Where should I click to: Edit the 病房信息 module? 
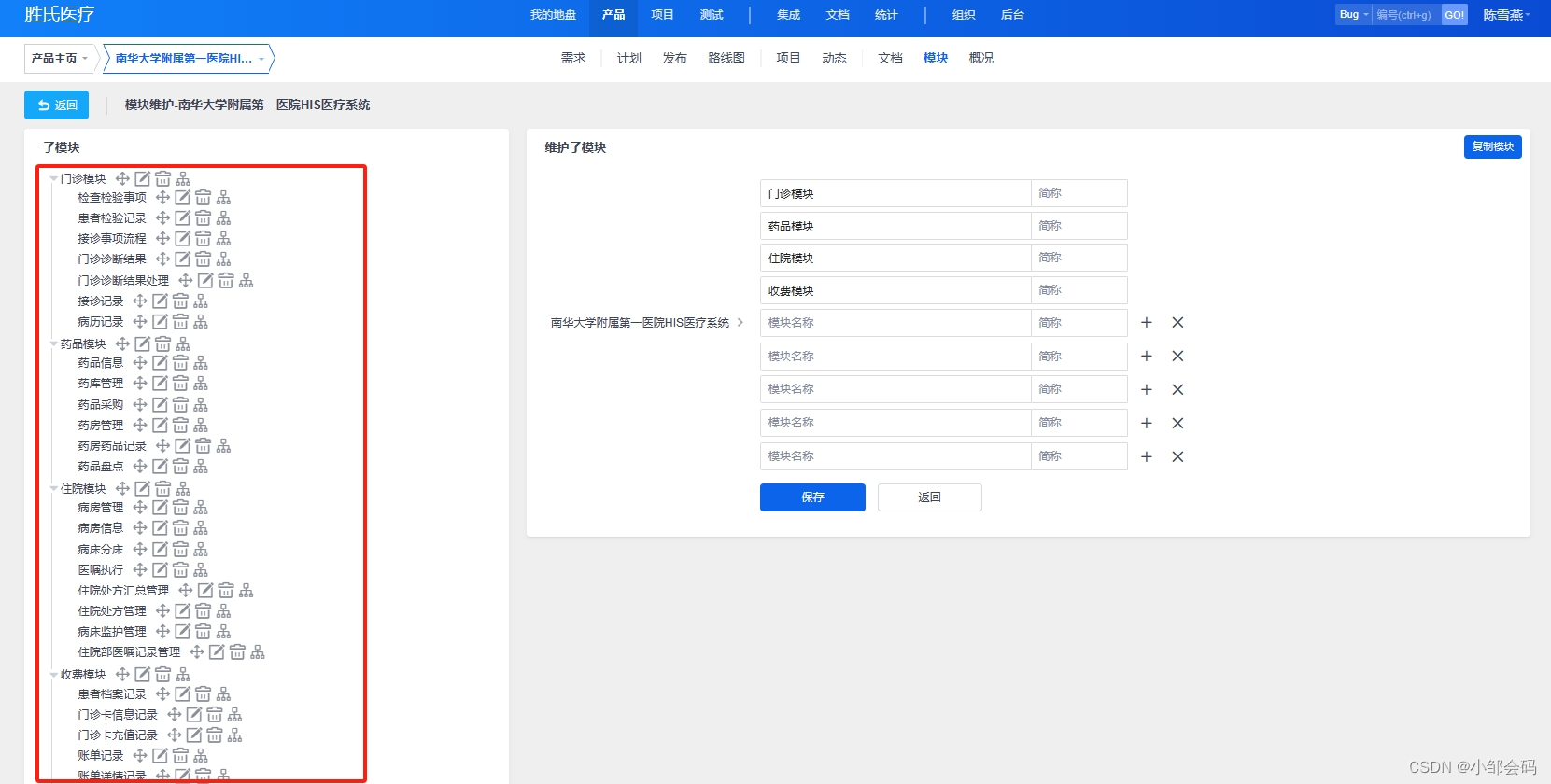(x=161, y=528)
